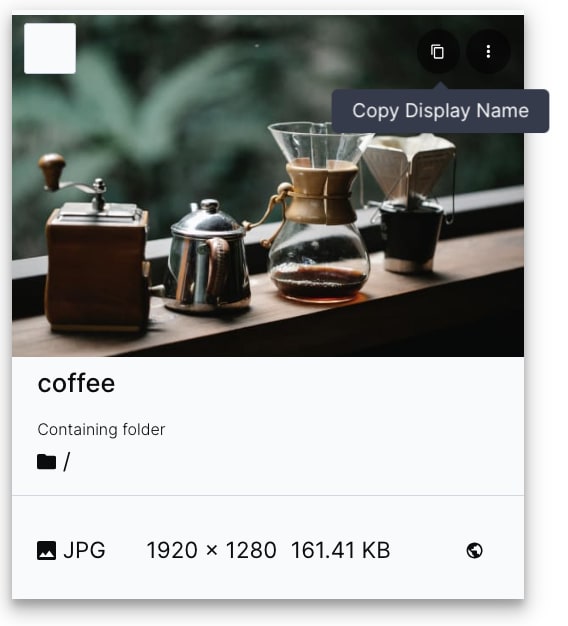Click the coffee asset title
The width and height of the screenshot is (568, 626).
(76, 383)
